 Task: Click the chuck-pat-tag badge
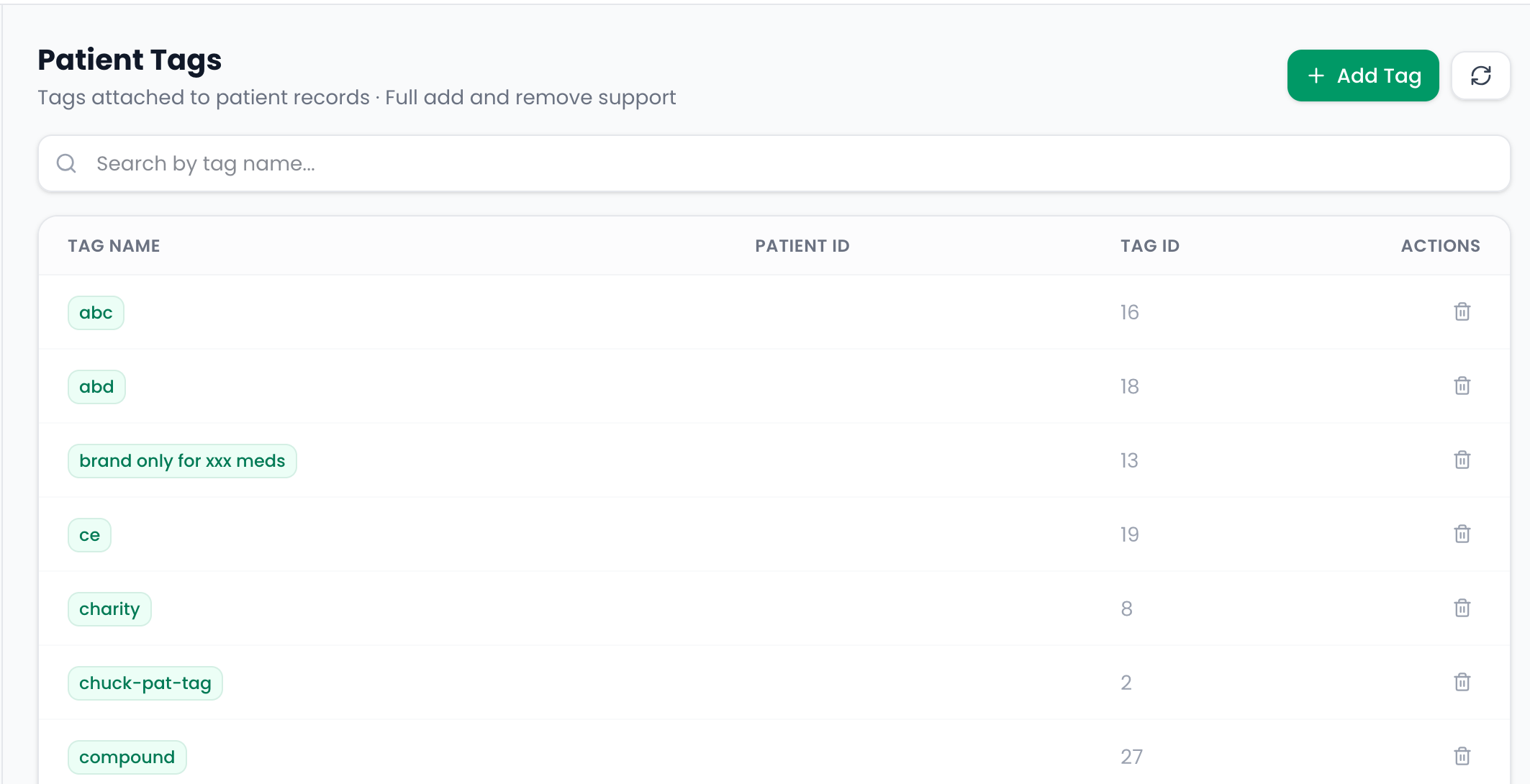click(x=145, y=683)
